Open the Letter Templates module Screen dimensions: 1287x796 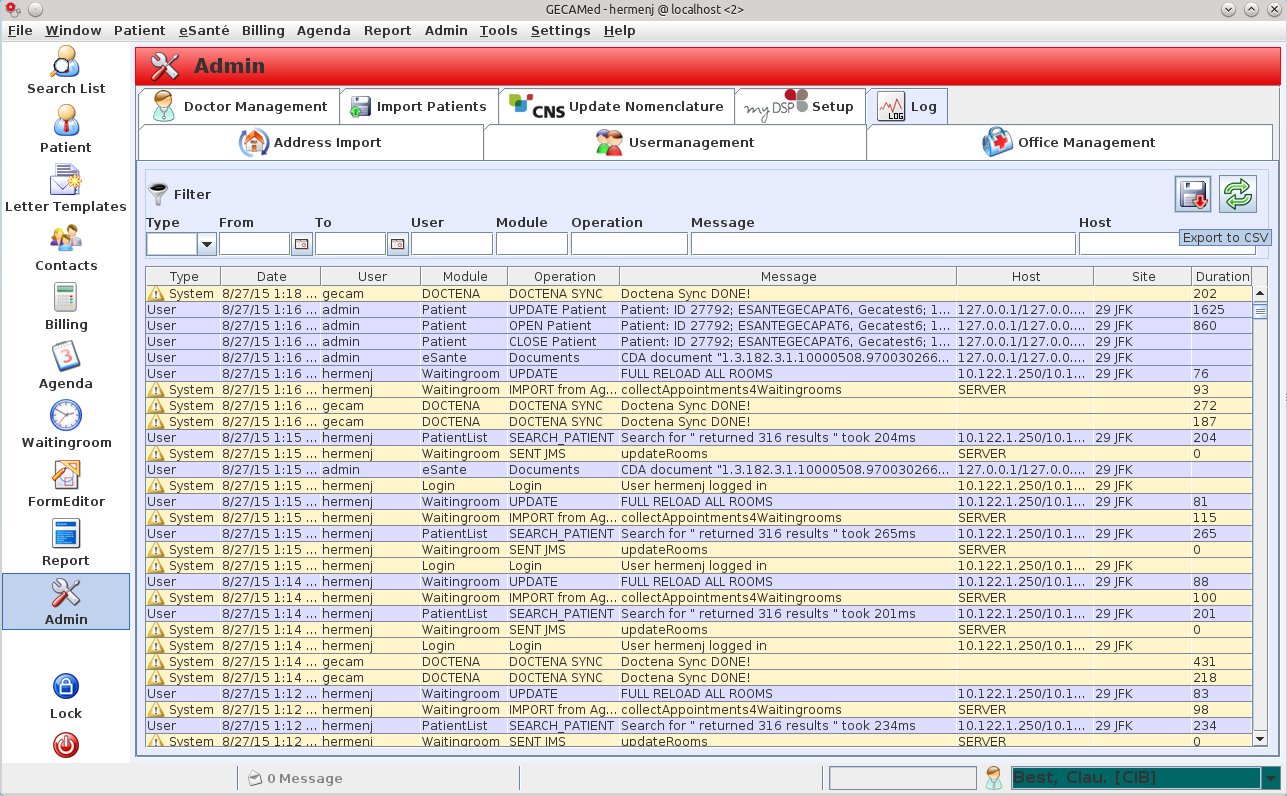click(x=66, y=182)
